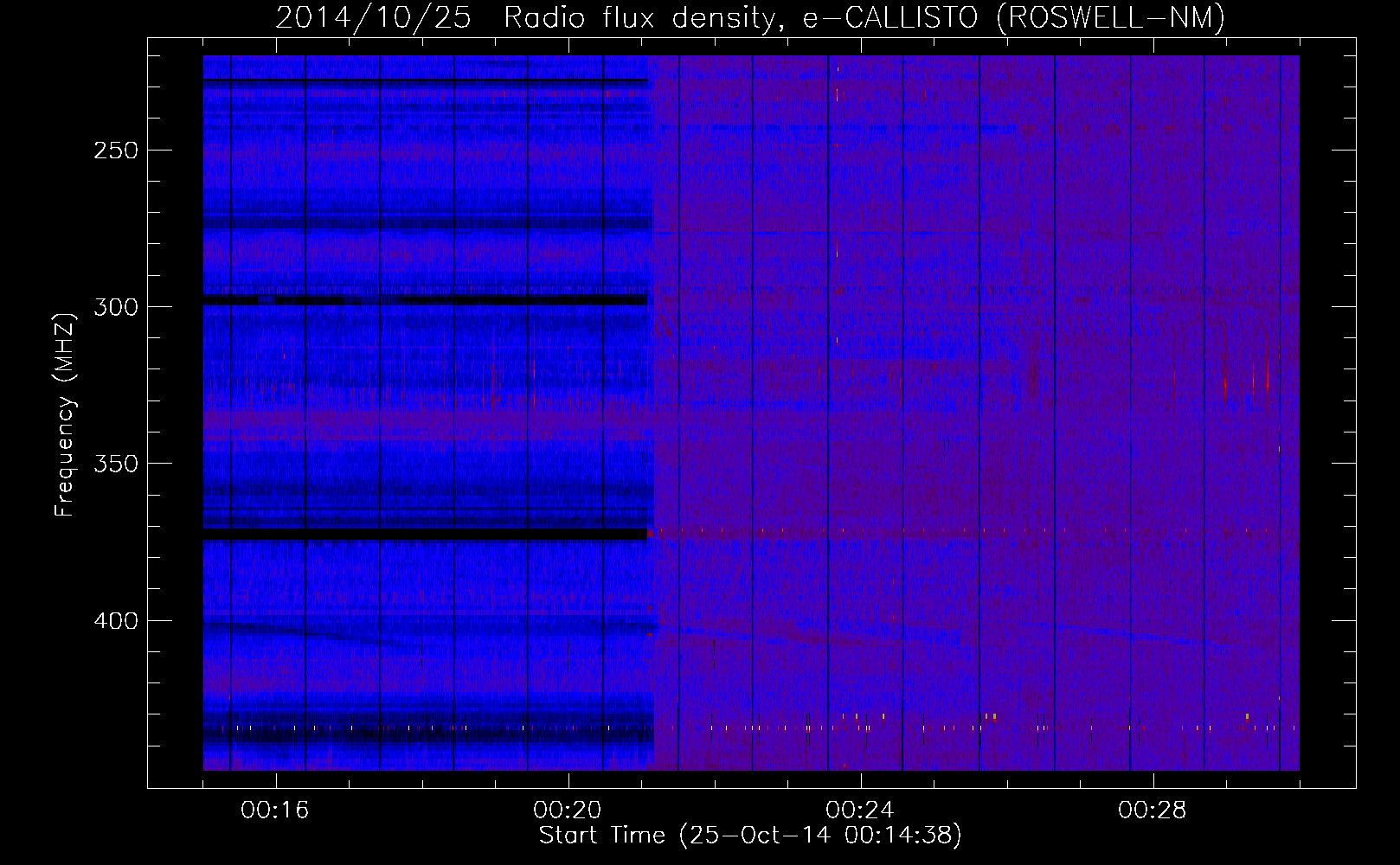The height and width of the screenshot is (865, 1400).
Task: Click the 350 frequency tick label
Action: [x=116, y=465]
